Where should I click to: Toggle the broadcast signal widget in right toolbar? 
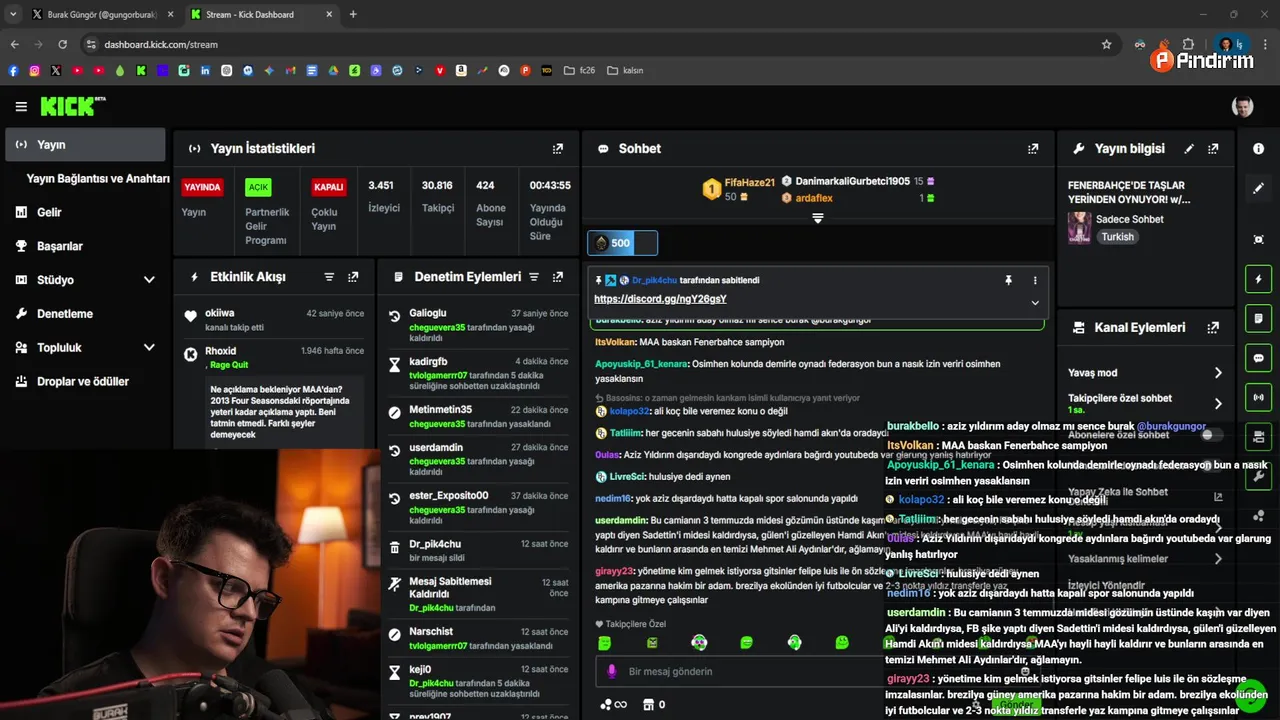(1258, 397)
